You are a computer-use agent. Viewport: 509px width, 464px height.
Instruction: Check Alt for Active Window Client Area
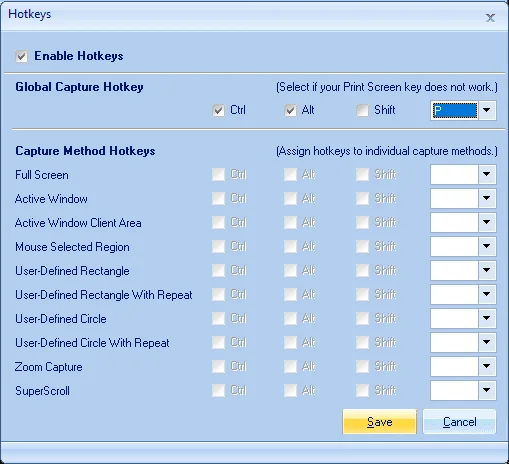pyautogui.click(x=290, y=222)
